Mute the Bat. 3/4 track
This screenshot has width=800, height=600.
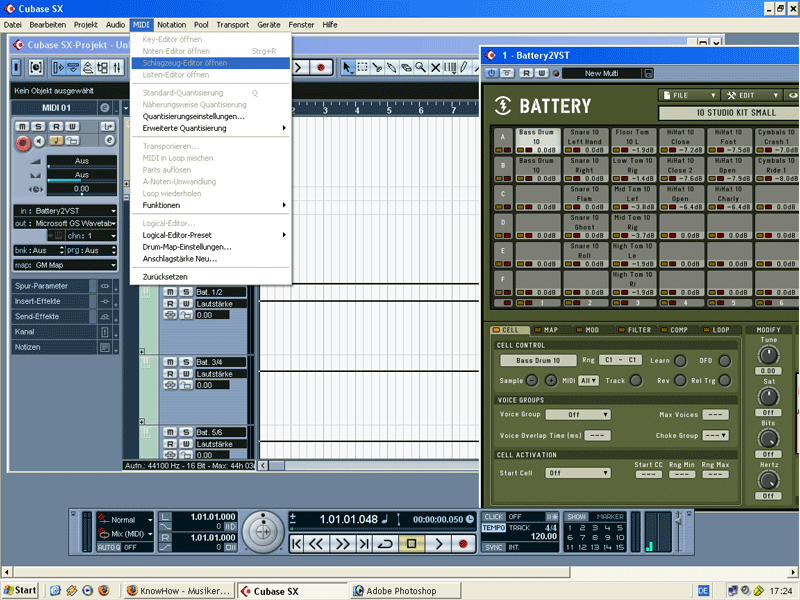point(170,362)
